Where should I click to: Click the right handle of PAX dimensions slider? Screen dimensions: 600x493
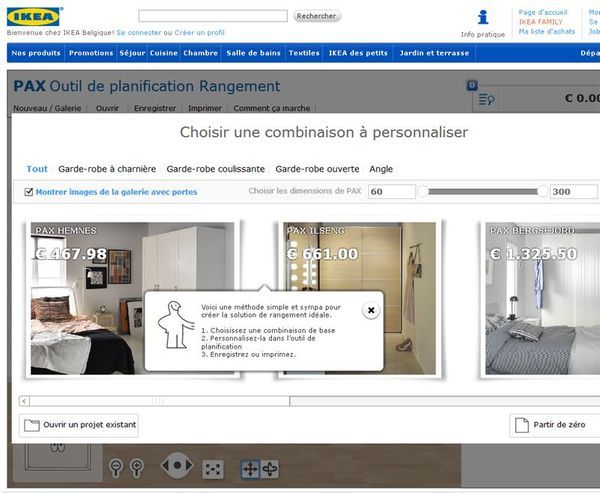[542, 191]
